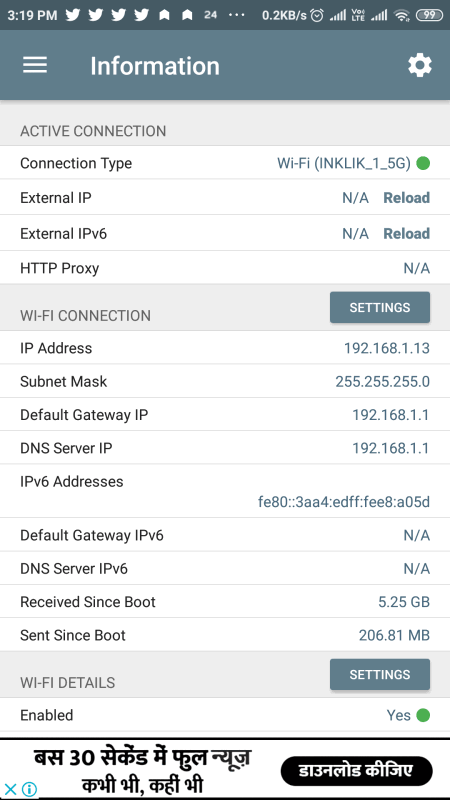
Task: Select the IPv6 address fe80 value
Action: 344,502
